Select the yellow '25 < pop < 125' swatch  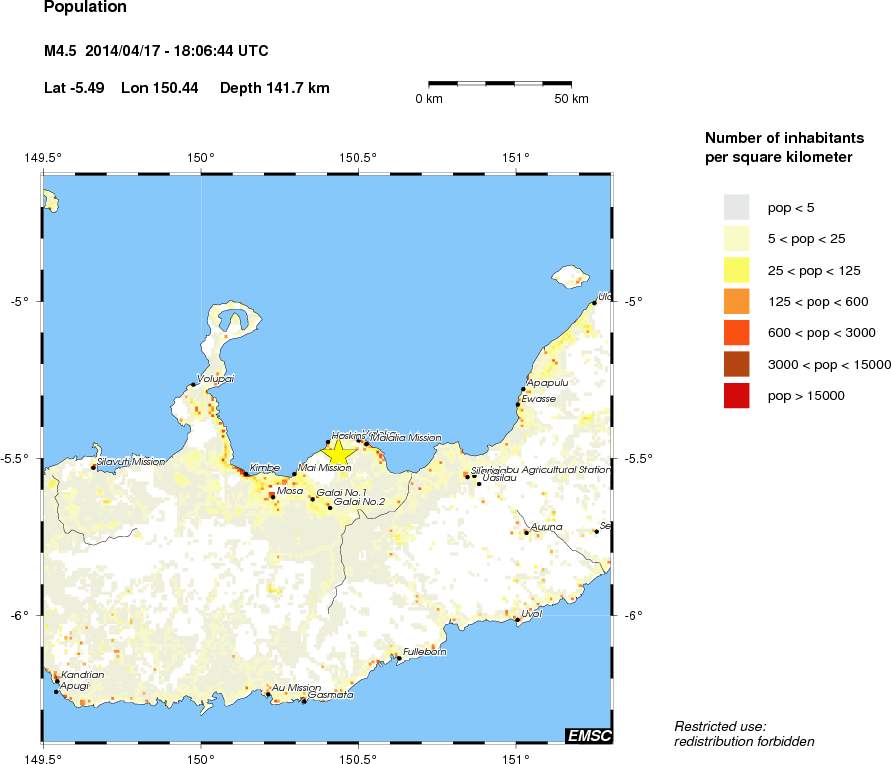point(736,270)
